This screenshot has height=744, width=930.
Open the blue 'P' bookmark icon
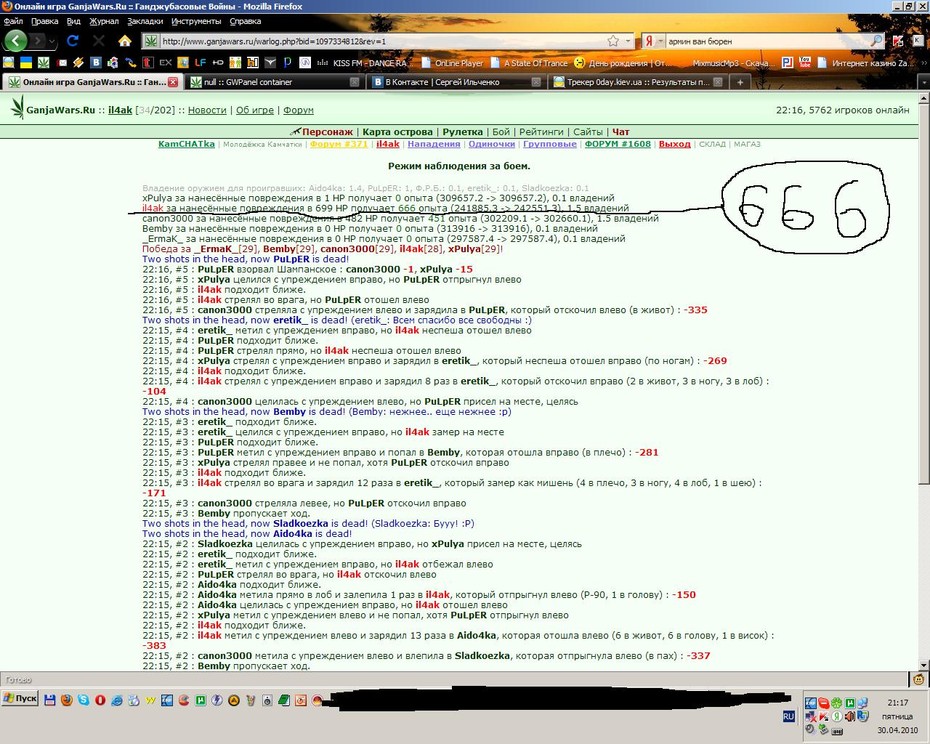coord(288,62)
